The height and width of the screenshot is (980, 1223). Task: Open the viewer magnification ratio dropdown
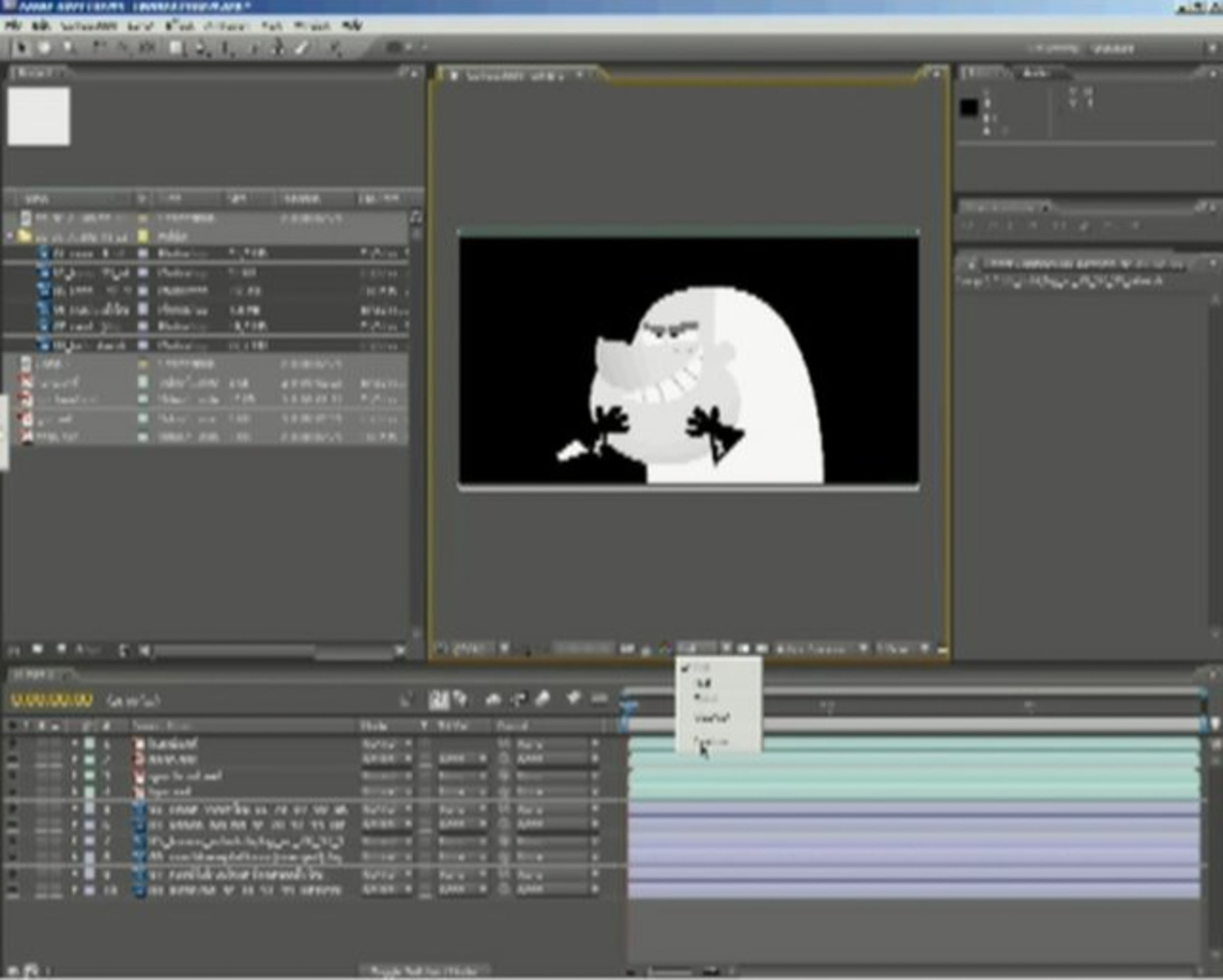480,649
